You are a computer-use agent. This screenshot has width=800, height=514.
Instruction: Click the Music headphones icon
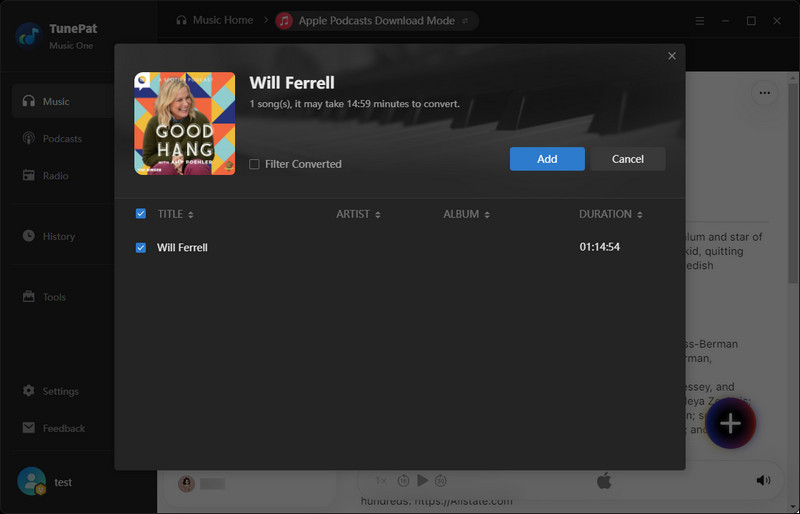29,101
